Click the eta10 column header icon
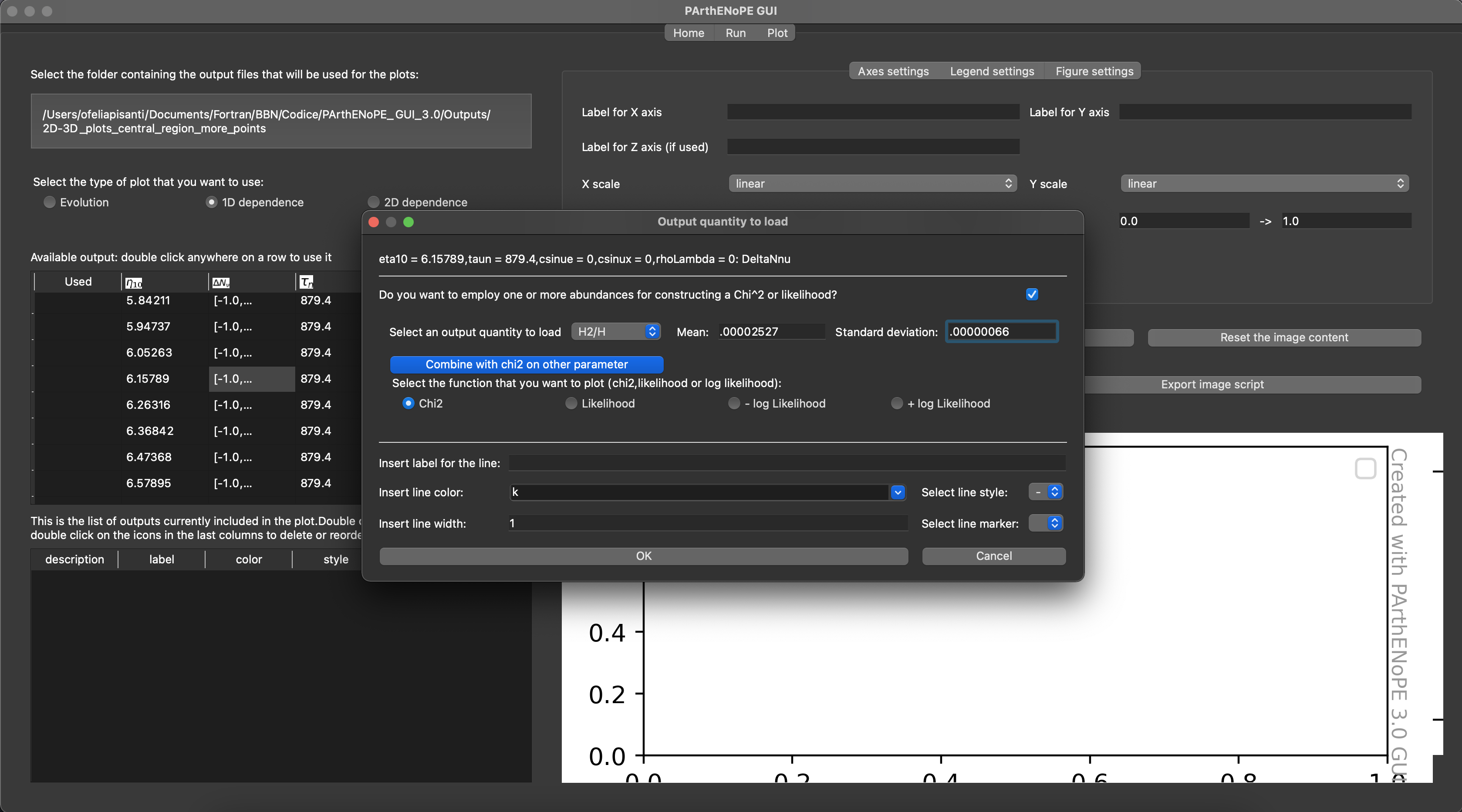This screenshot has width=1462, height=812. click(134, 282)
